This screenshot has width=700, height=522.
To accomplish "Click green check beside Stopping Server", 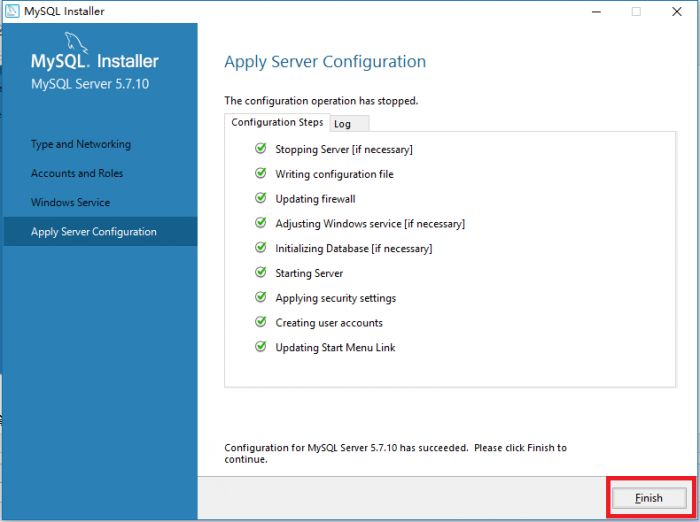I will (x=261, y=149).
